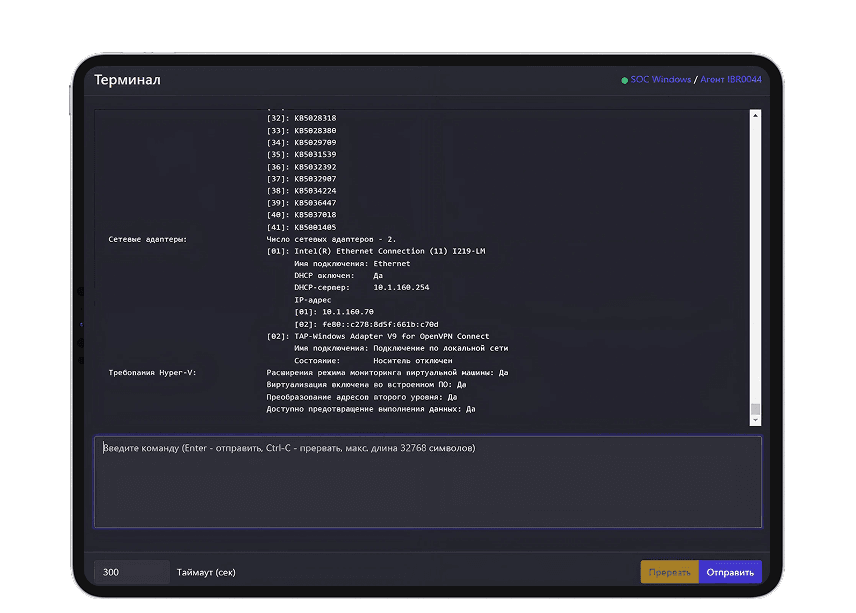Focus the command input text area

[x=427, y=482]
